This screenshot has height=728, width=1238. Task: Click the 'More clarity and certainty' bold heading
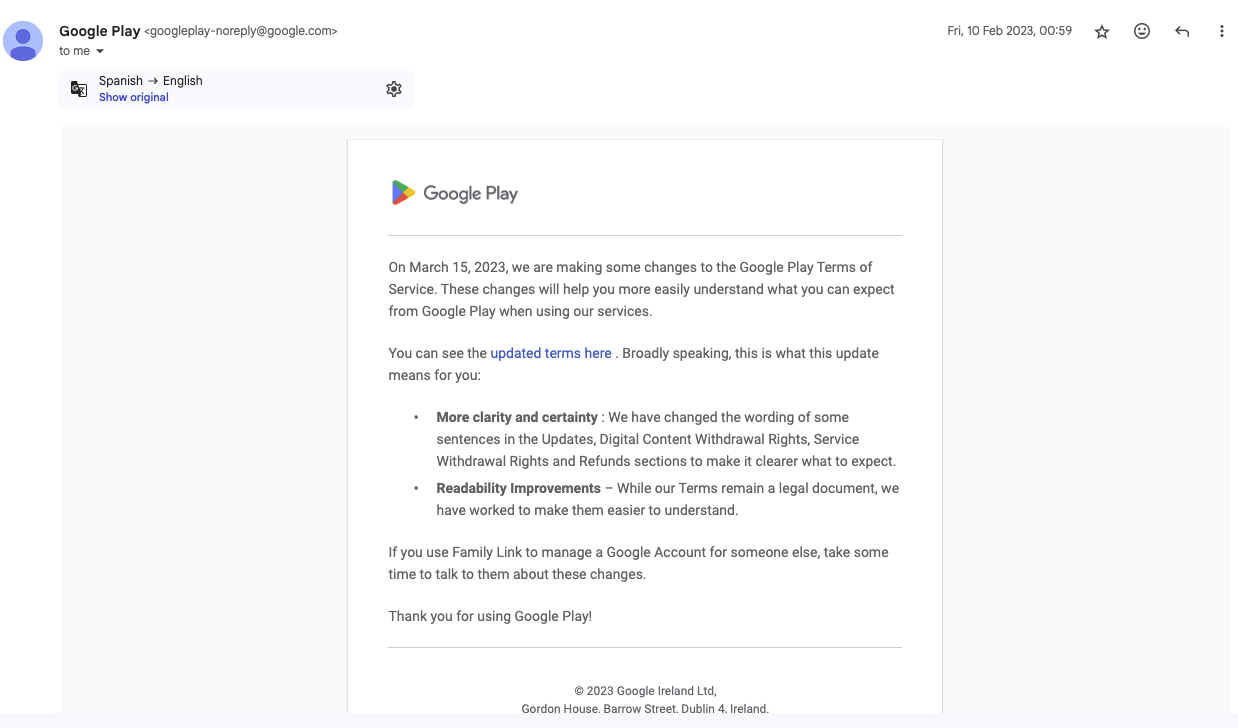coord(517,417)
